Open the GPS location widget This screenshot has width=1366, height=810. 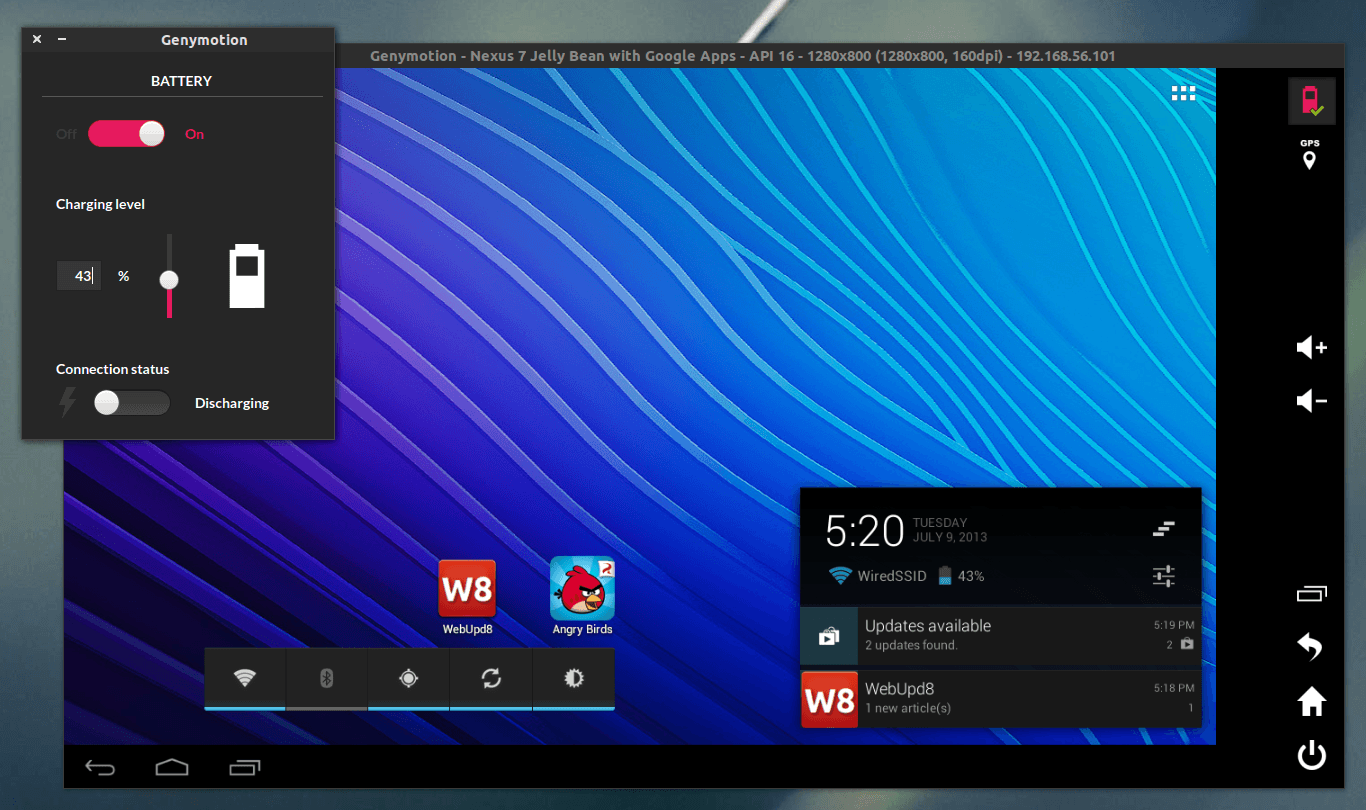pyautogui.click(x=1309, y=155)
